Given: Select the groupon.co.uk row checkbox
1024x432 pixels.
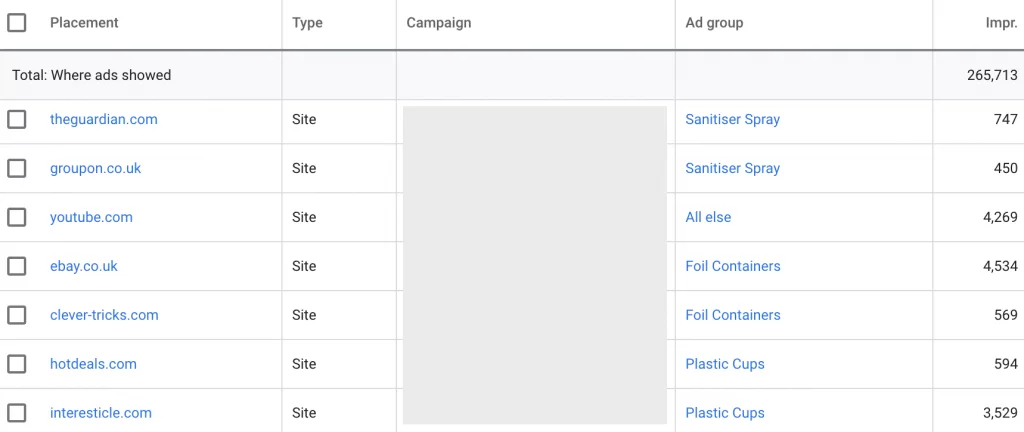Looking at the screenshot, I should click(x=17, y=168).
